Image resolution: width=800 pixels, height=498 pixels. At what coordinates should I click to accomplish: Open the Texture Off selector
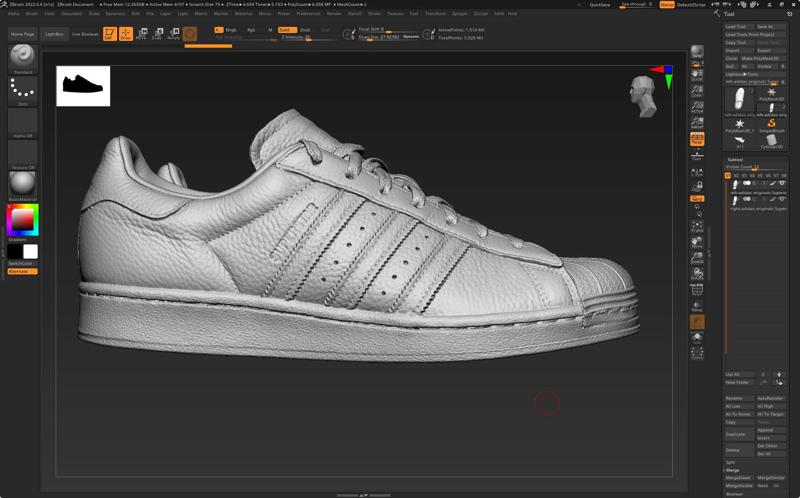22,155
